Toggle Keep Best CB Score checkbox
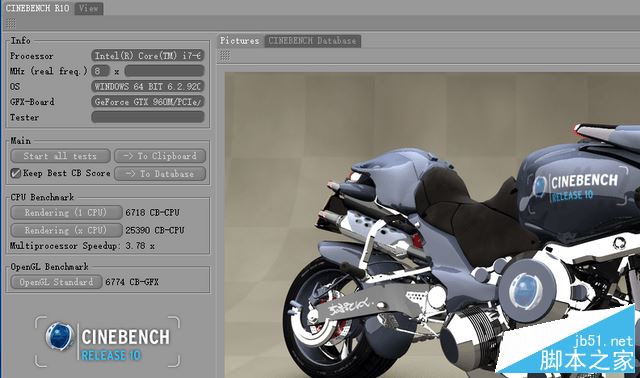This screenshot has height=378, width=640. pyautogui.click(x=16, y=173)
